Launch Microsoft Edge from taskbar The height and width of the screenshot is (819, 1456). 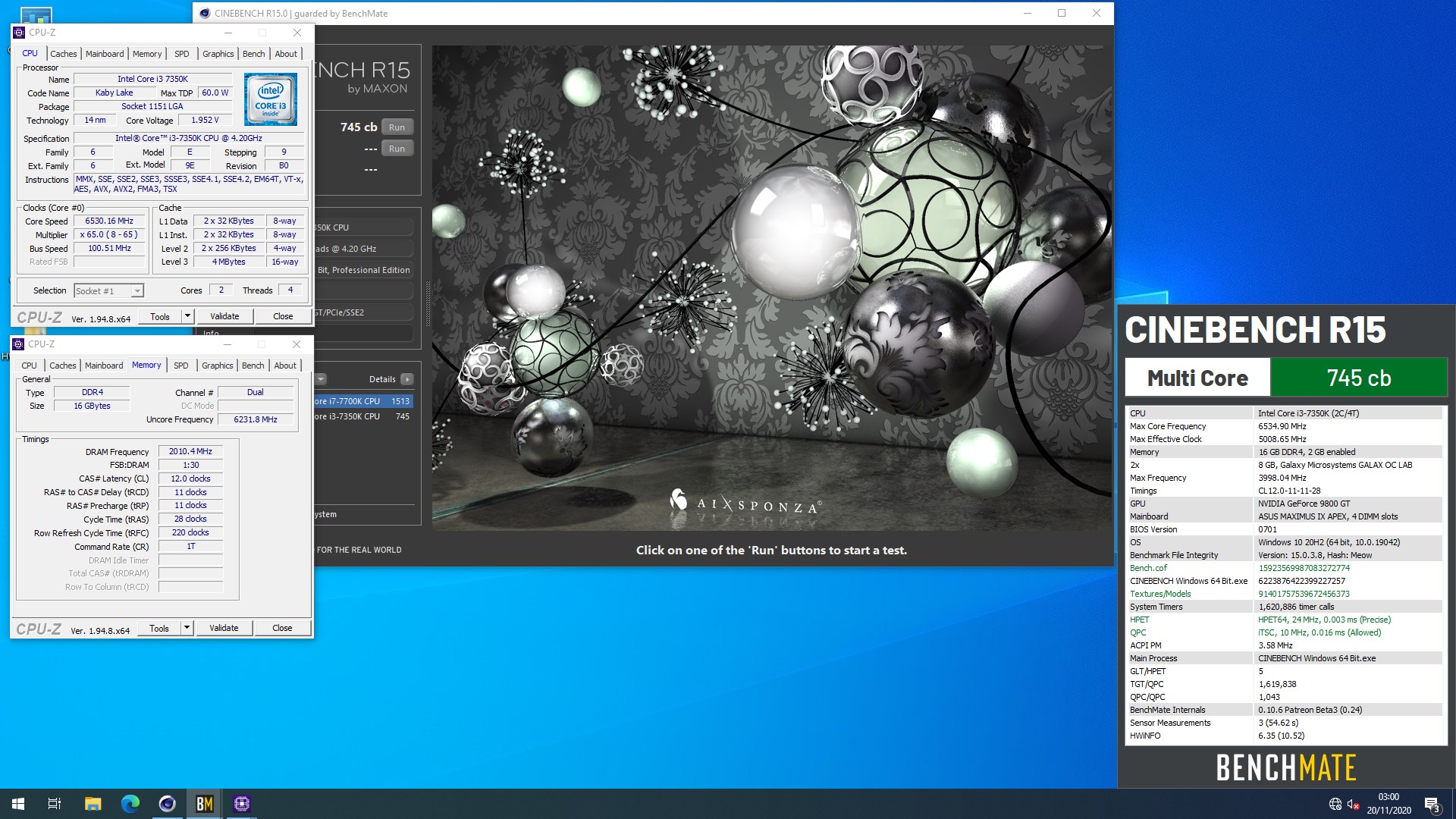point(130,804)
